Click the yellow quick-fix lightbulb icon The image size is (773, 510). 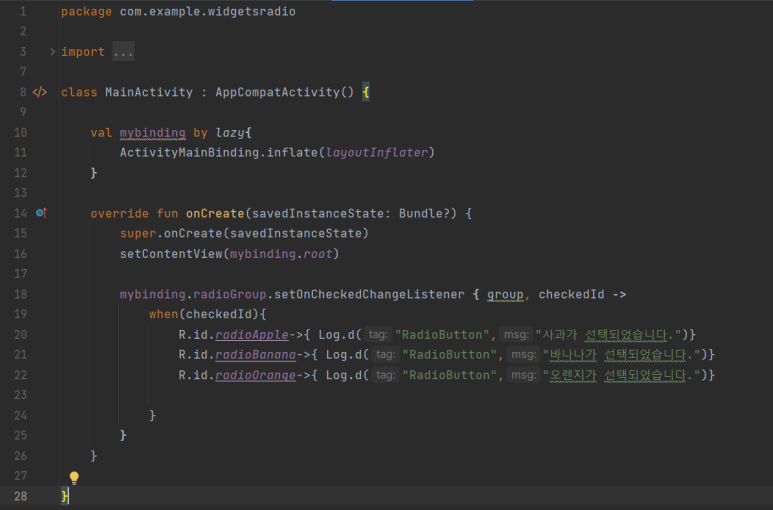point(74,477)
